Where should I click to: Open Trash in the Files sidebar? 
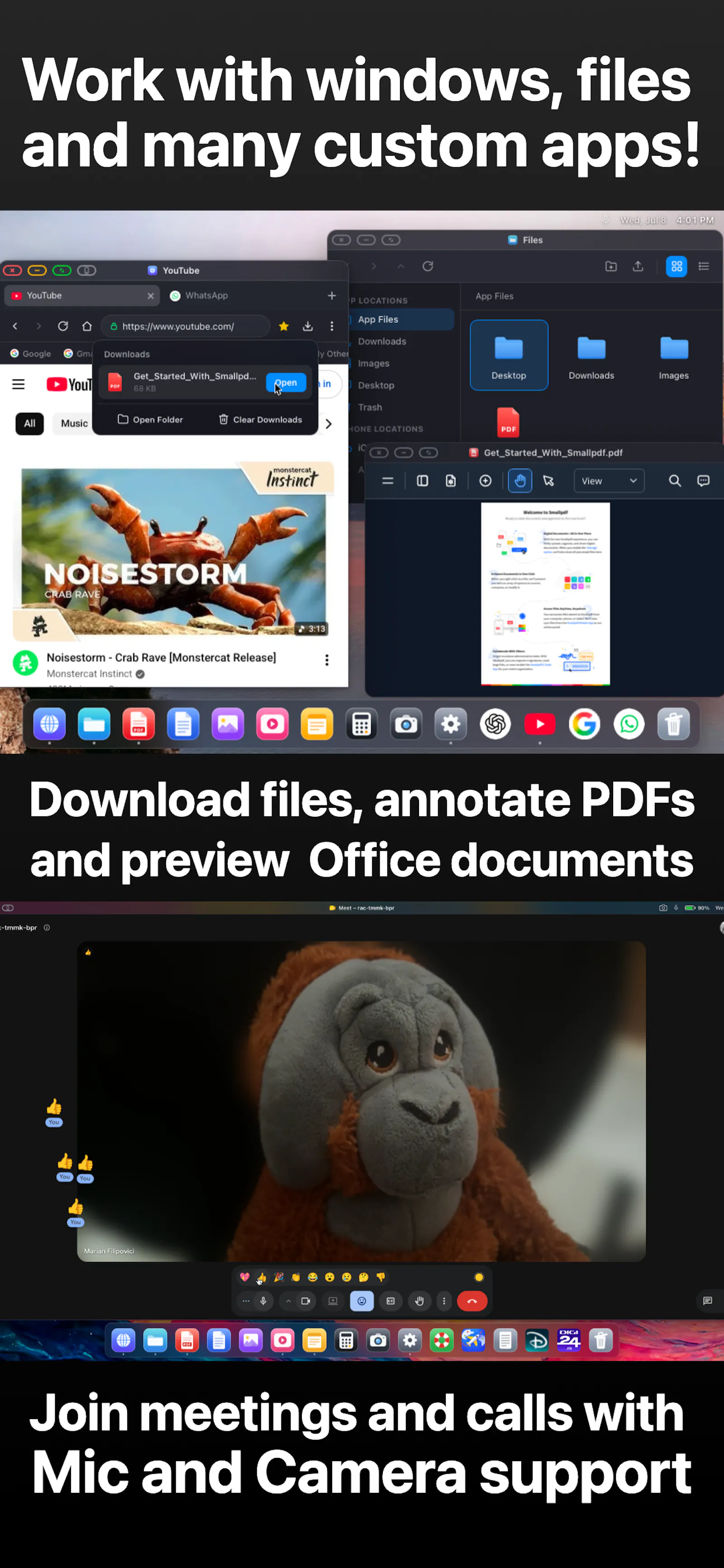click(x=370, y=407)
